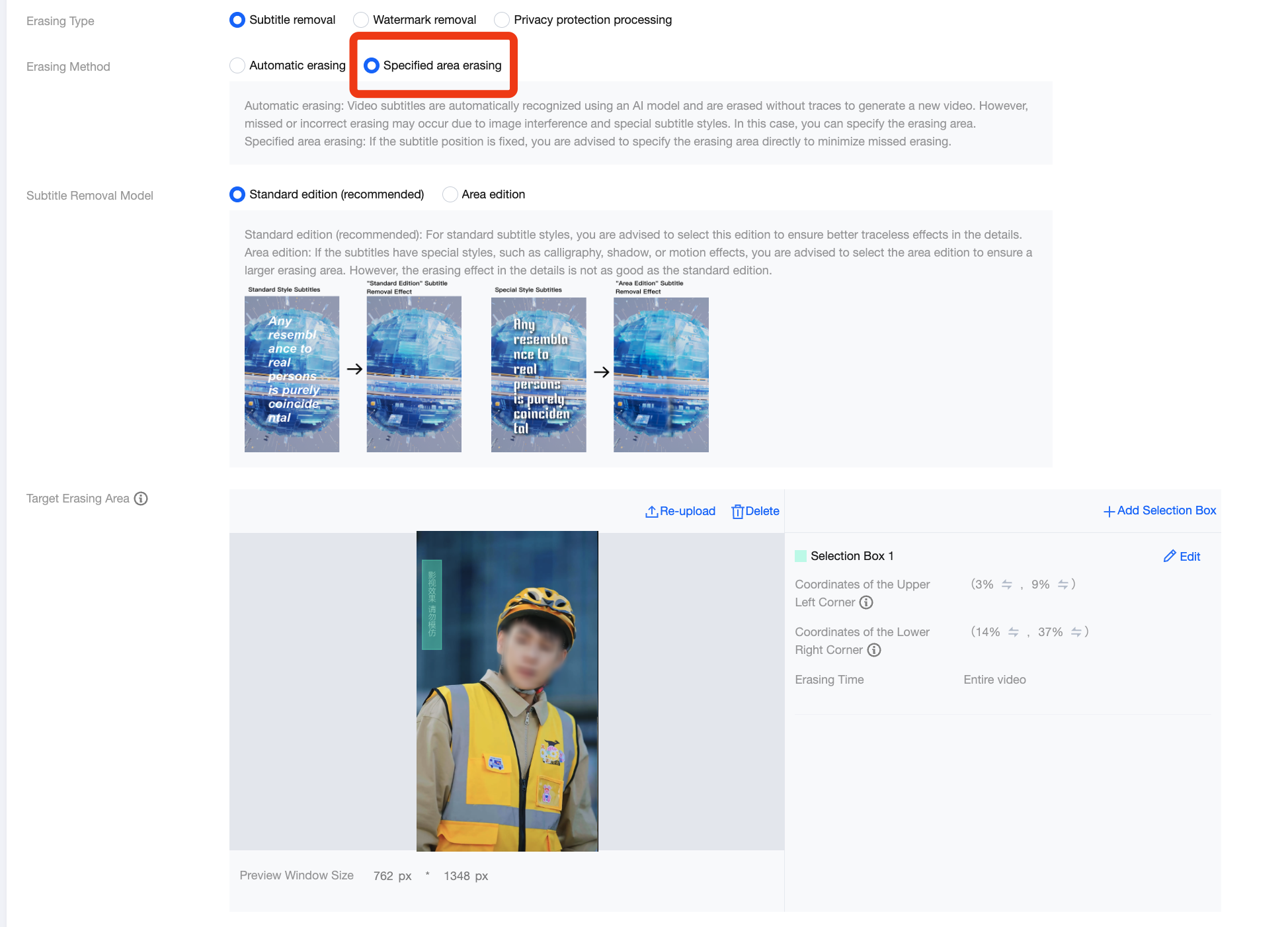Click the Delete trash icon
Image resolution: width=1288 pixels, height=927 pixels.
coord(737,511)
